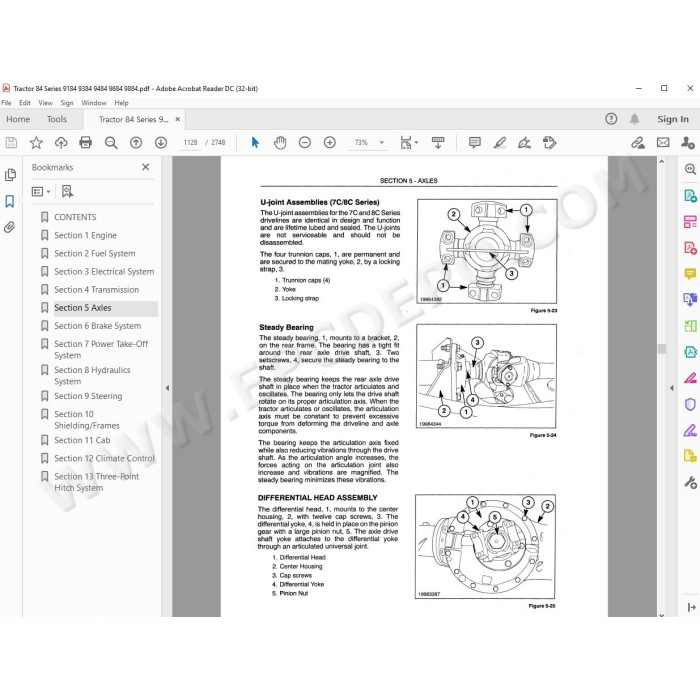The width and height of the screenshot is (700, 700).
Task: Open the zoom level dropdown
Action: 382,143
